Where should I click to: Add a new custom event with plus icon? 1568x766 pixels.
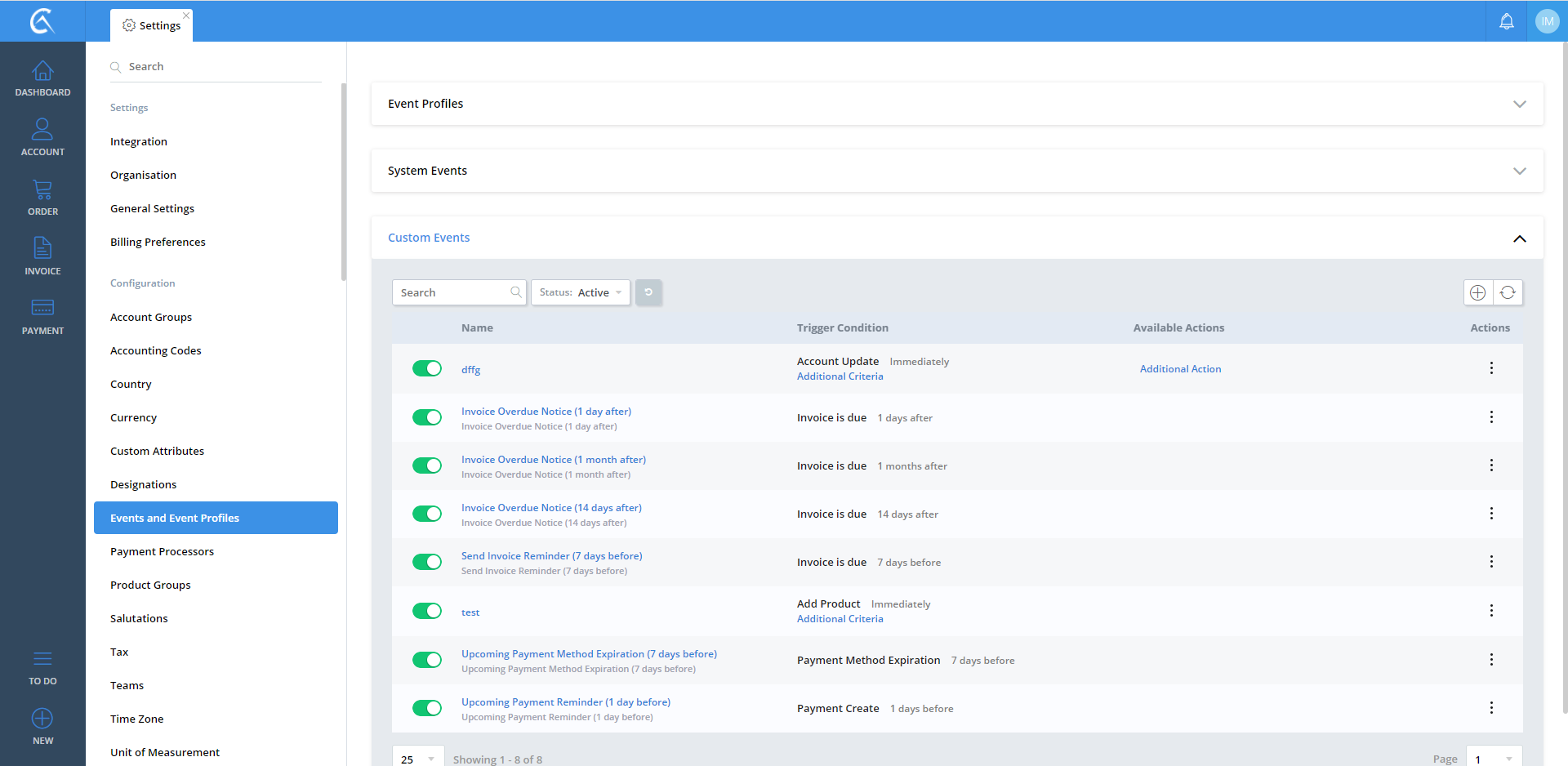coord(1477,292)
